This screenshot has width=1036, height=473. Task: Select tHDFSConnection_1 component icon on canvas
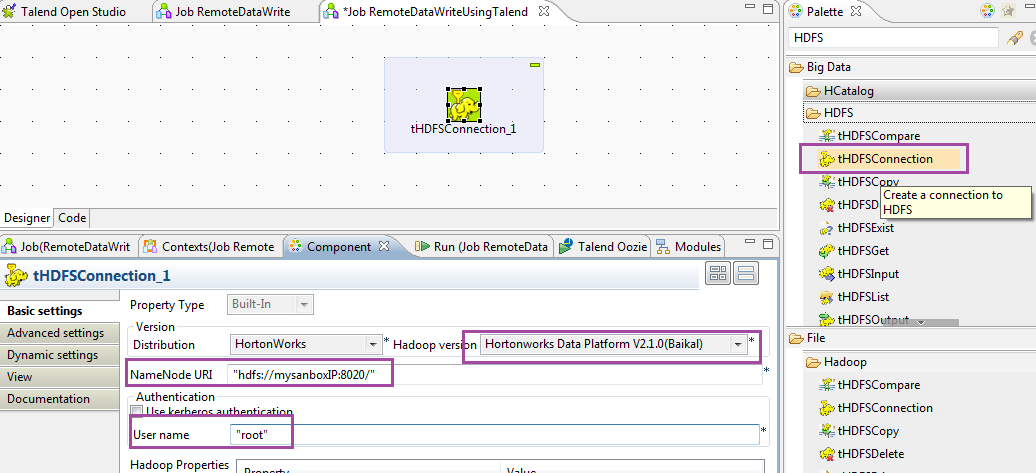(463, 104)
